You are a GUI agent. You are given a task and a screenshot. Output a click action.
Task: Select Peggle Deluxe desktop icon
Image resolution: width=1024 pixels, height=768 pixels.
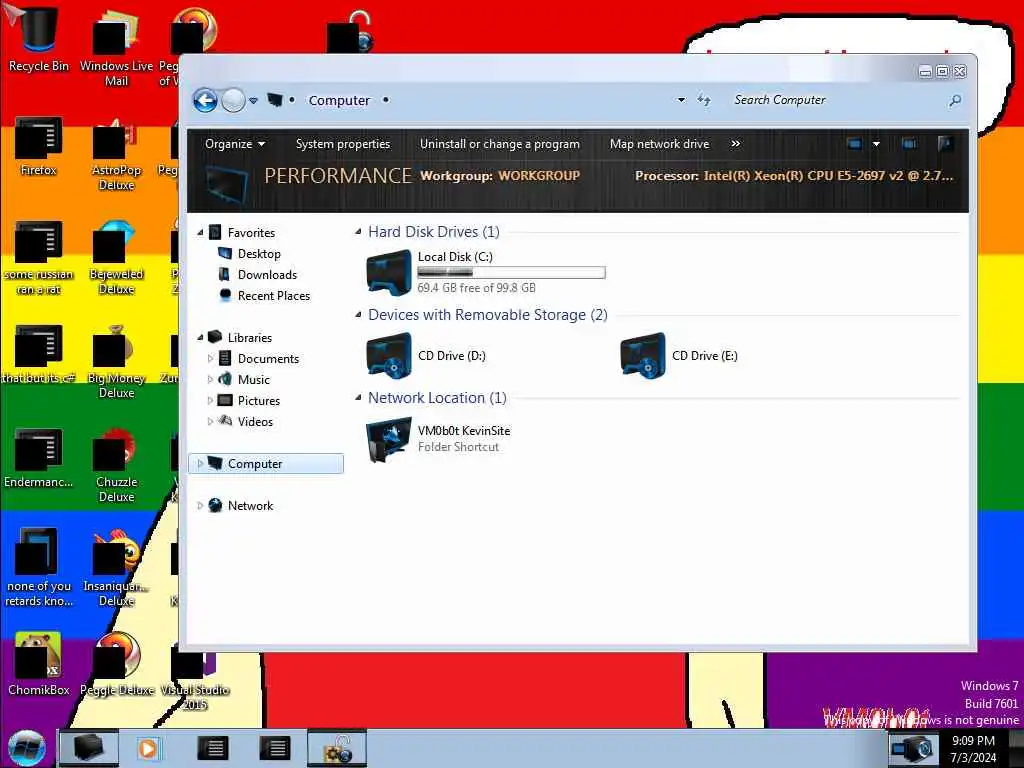pyautogui.click(x=118, y=663)
